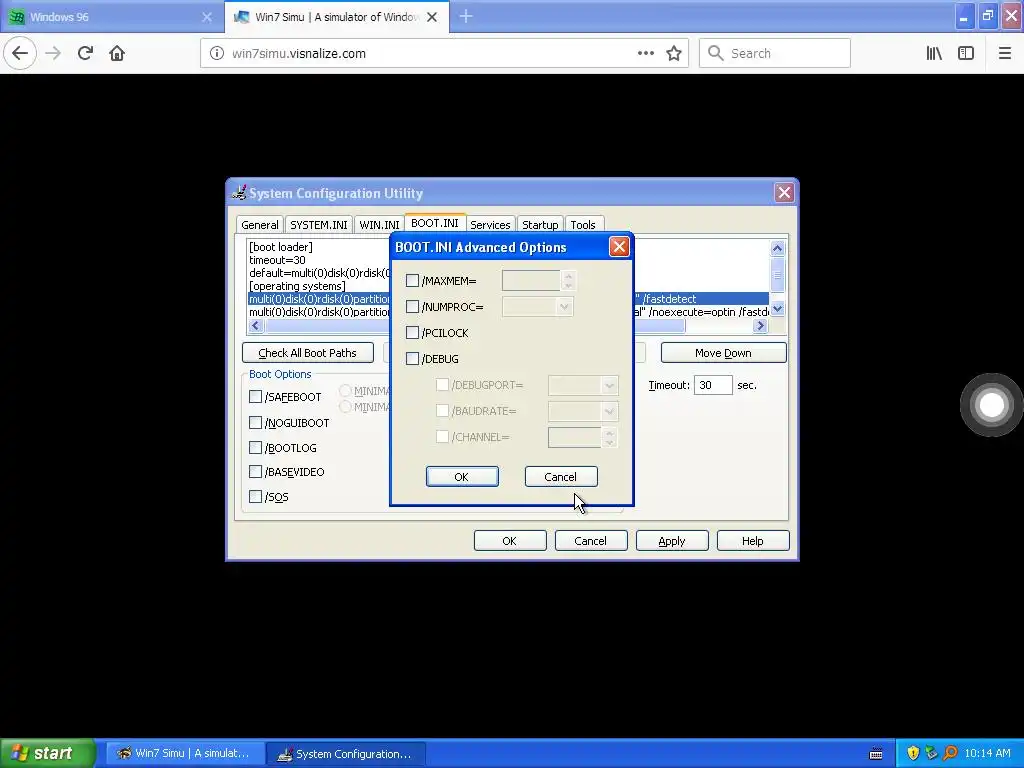The image size is (1024, 768).
Task: Confirm Advanced Options with OK
Action: coord(462,477)
